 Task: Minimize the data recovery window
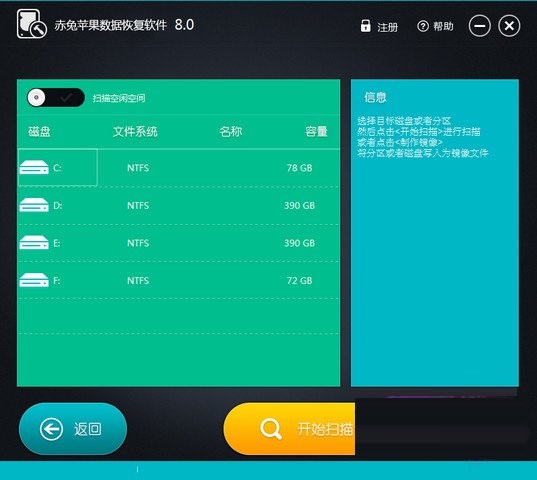479,26
